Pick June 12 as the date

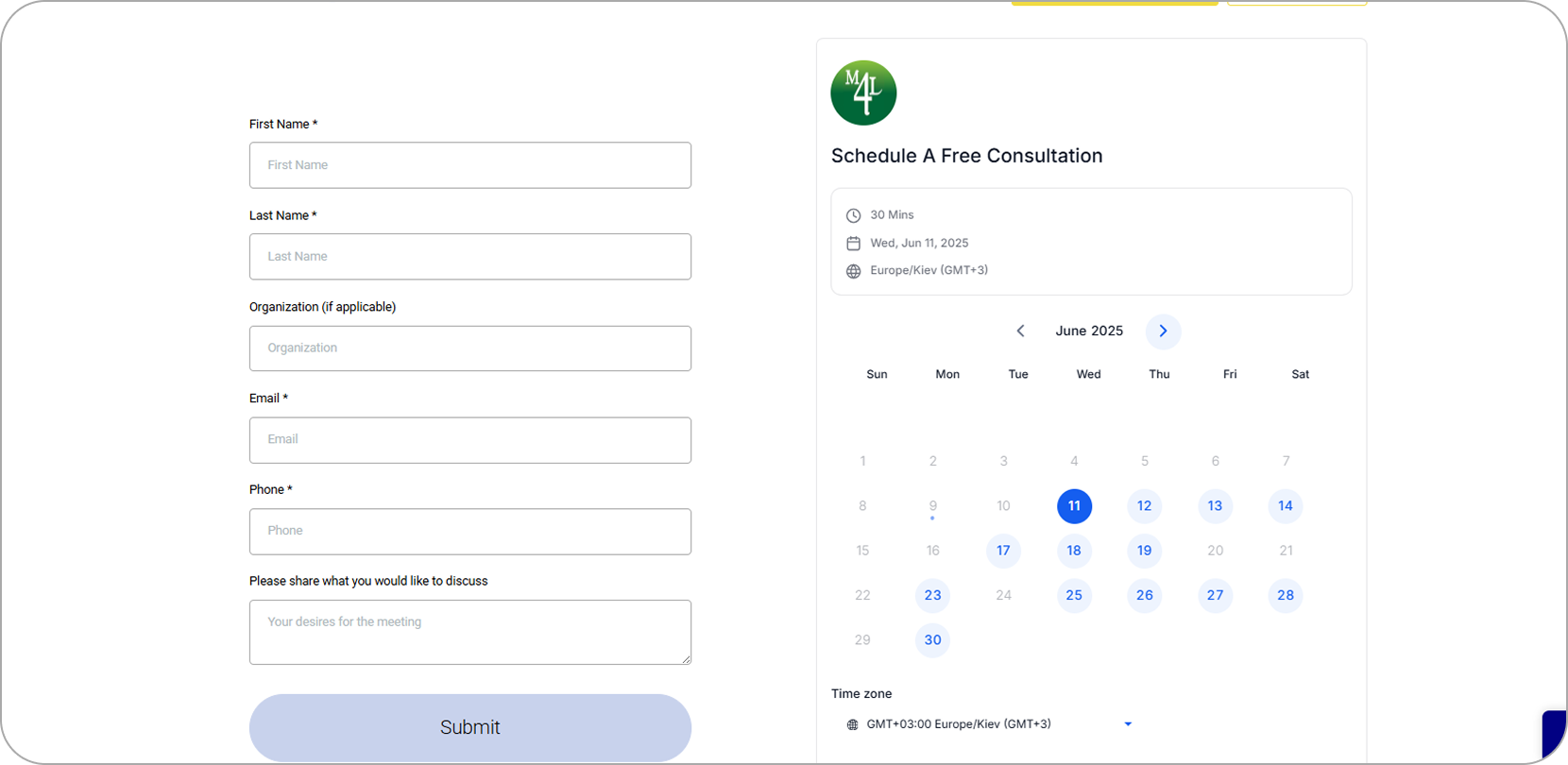(1145, 506)
